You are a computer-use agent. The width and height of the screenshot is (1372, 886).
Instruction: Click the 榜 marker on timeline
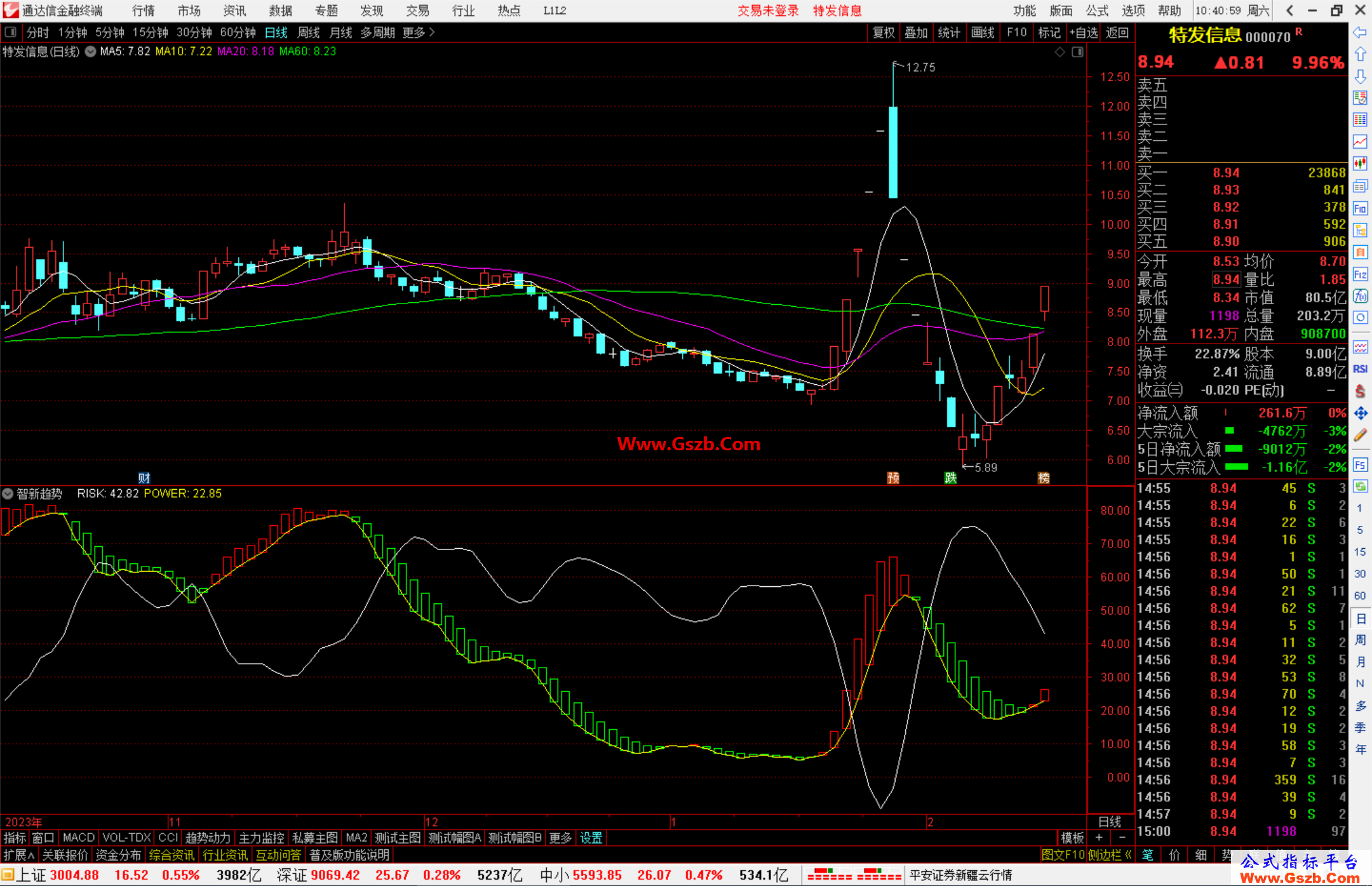click(1044, 478)
